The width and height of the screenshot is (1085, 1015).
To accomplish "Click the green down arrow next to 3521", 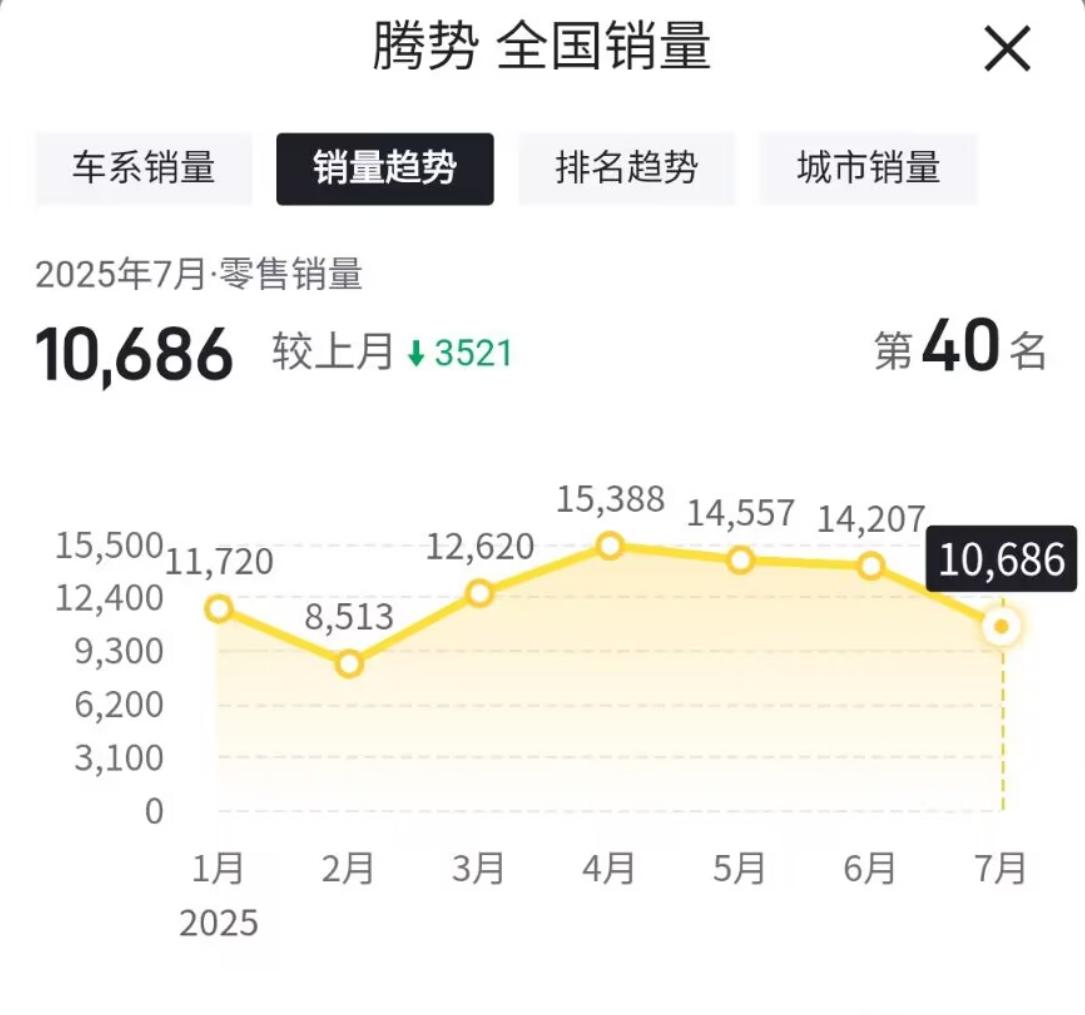I will 416,354.
